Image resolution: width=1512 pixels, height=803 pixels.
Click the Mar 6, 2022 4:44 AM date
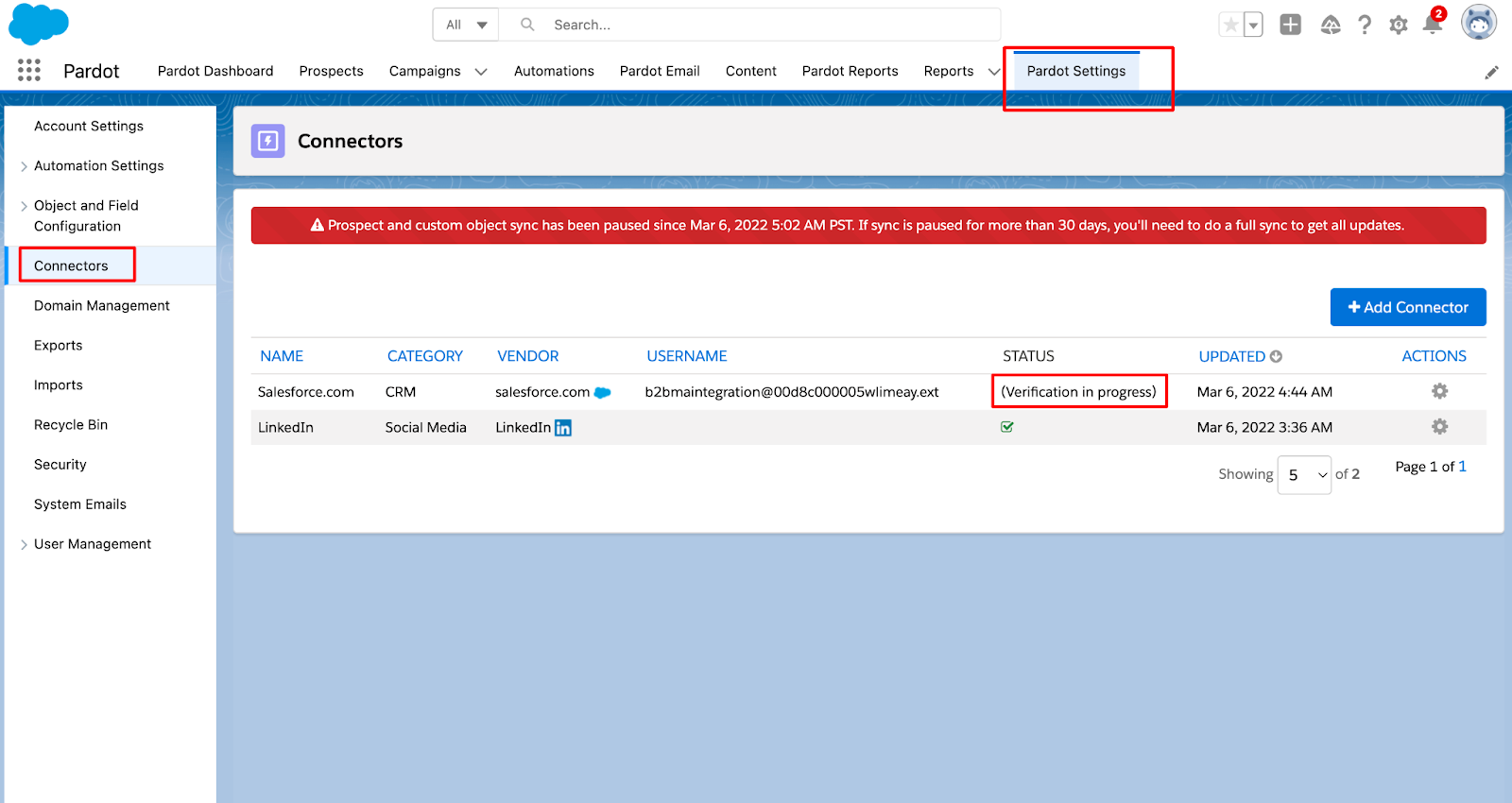coord(1265,392)
